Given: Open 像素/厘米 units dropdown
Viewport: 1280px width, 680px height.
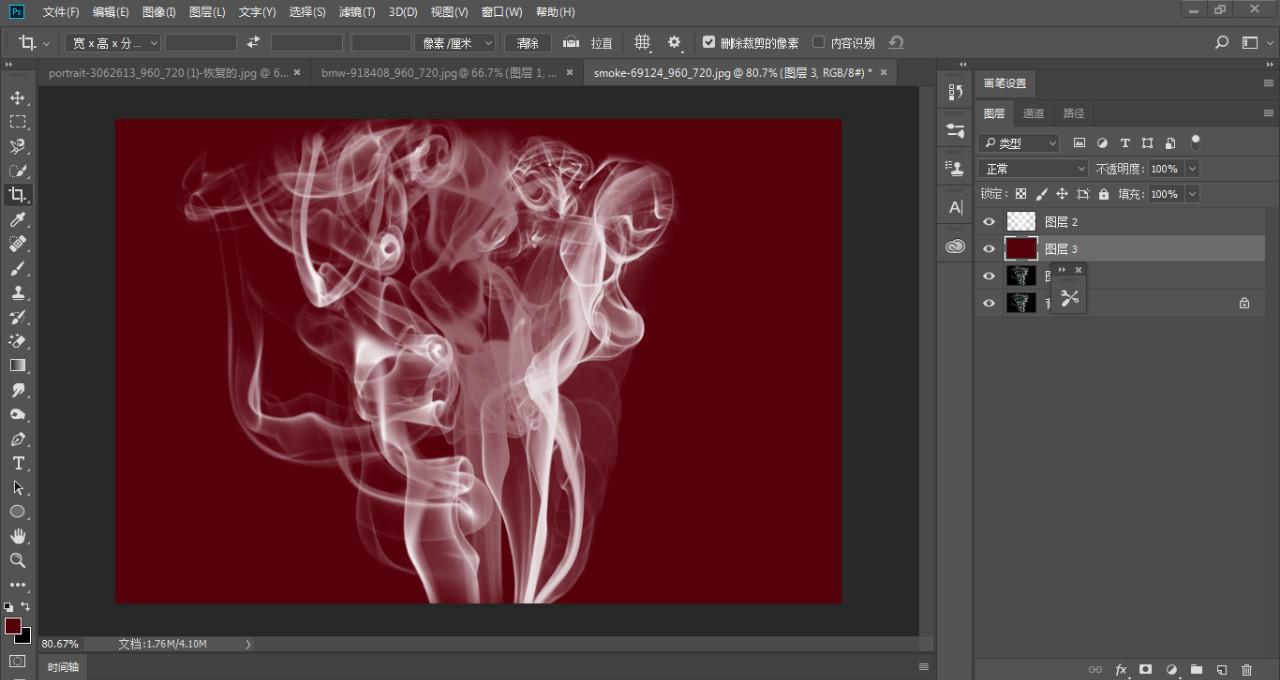Looking at the screenshot, I should click(456, 43).
